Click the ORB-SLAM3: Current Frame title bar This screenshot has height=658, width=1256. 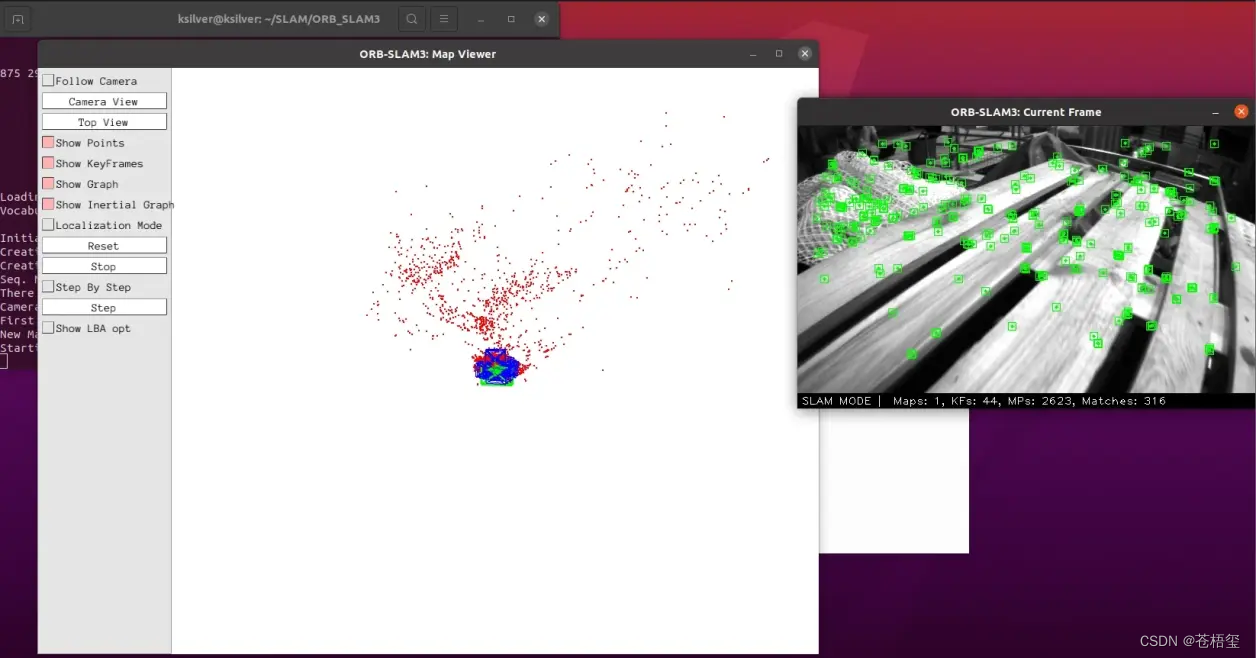tap(1026, 112)
